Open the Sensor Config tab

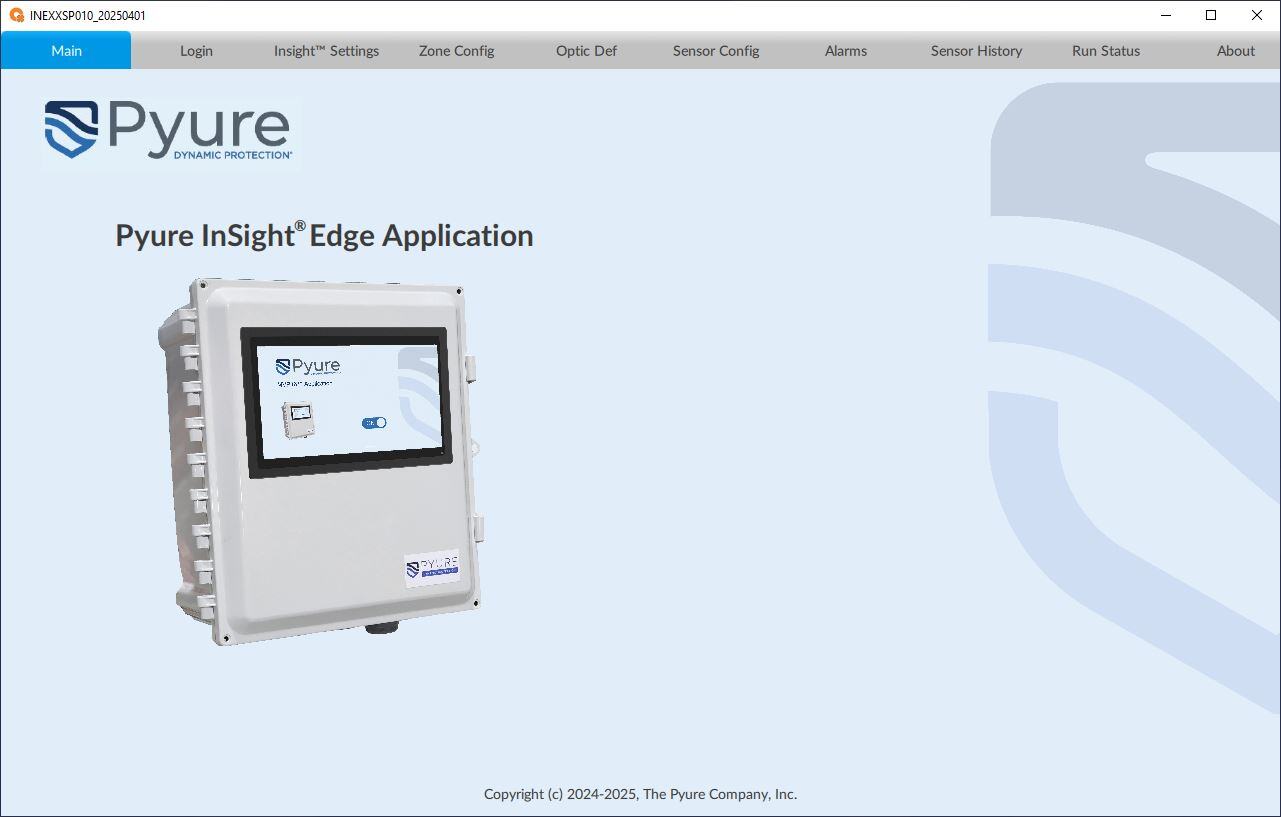(716, 50)
